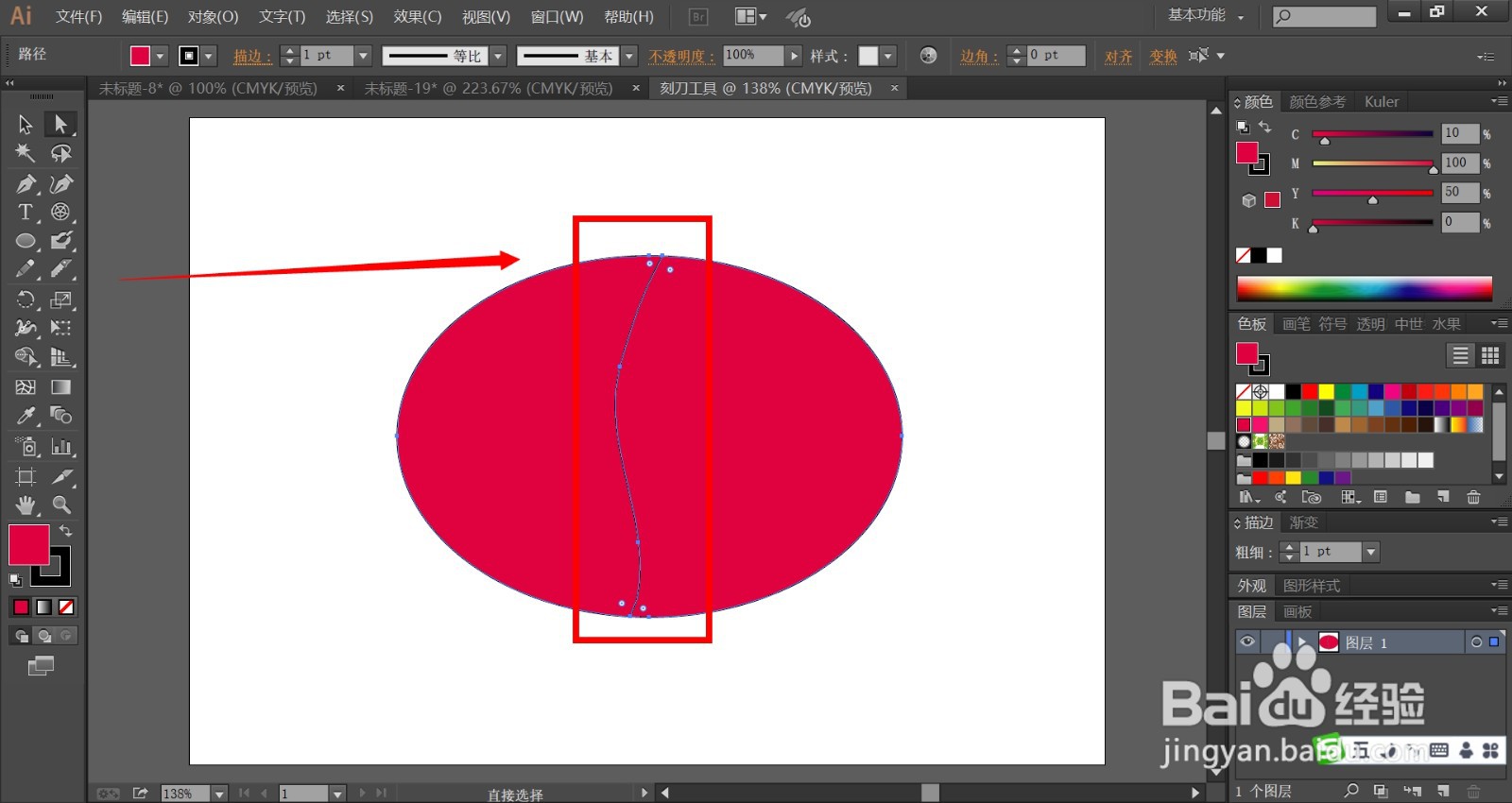Viewport: 1512px width, 803px height.
Task: Click the locate object magnifier icon in Layers
Action: pyautogui.click(x=1351, y=791)
